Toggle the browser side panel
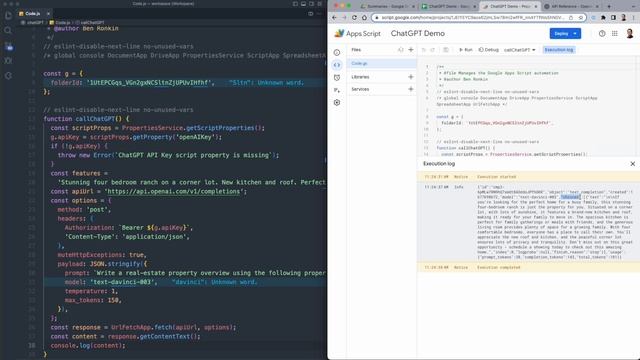640x360 pixels. pyautogui.click(x=613, y=18)
